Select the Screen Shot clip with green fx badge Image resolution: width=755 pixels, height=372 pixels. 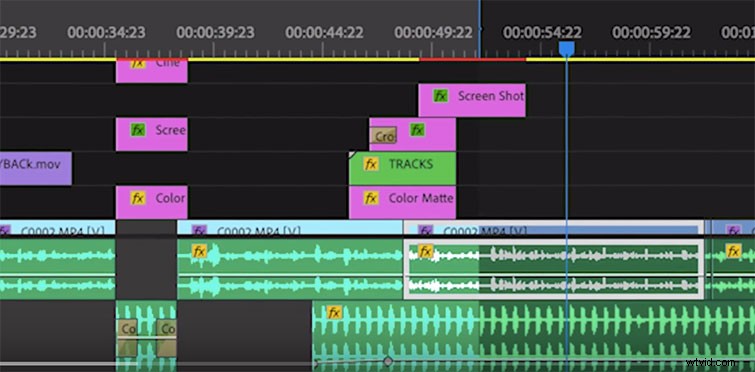pyautogui.click(x=472, y=100)
